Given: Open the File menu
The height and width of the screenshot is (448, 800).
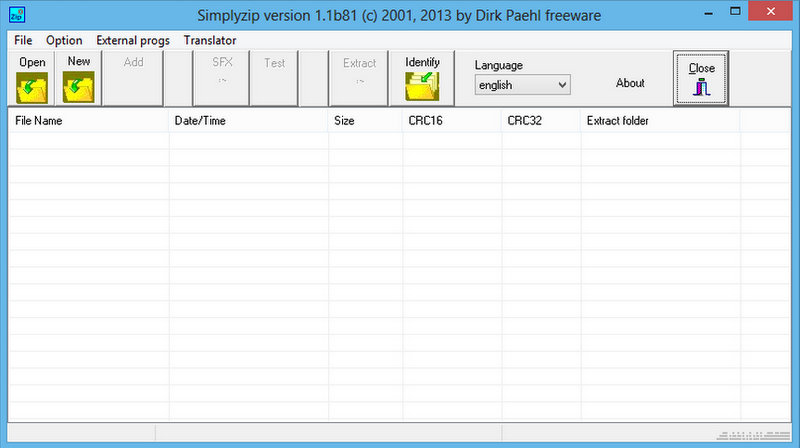Looking at the screenshot, I should [x=23, y=40].
